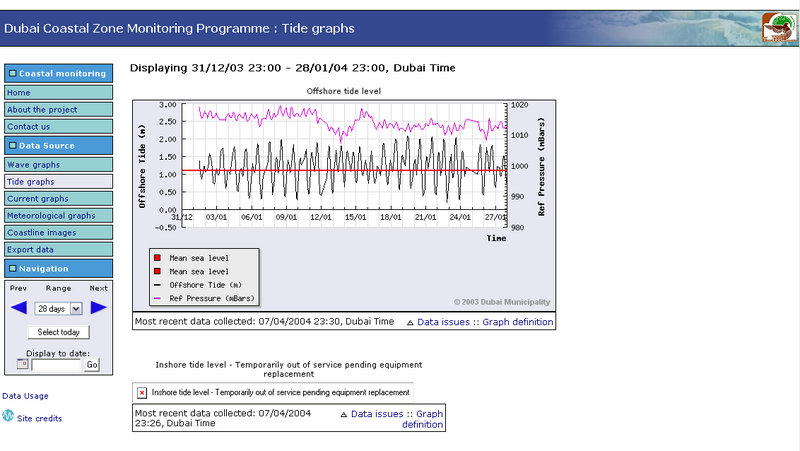This screenshot has height=451, width=800.
Task: Open the calendar date picker icon
Action: 22,364
